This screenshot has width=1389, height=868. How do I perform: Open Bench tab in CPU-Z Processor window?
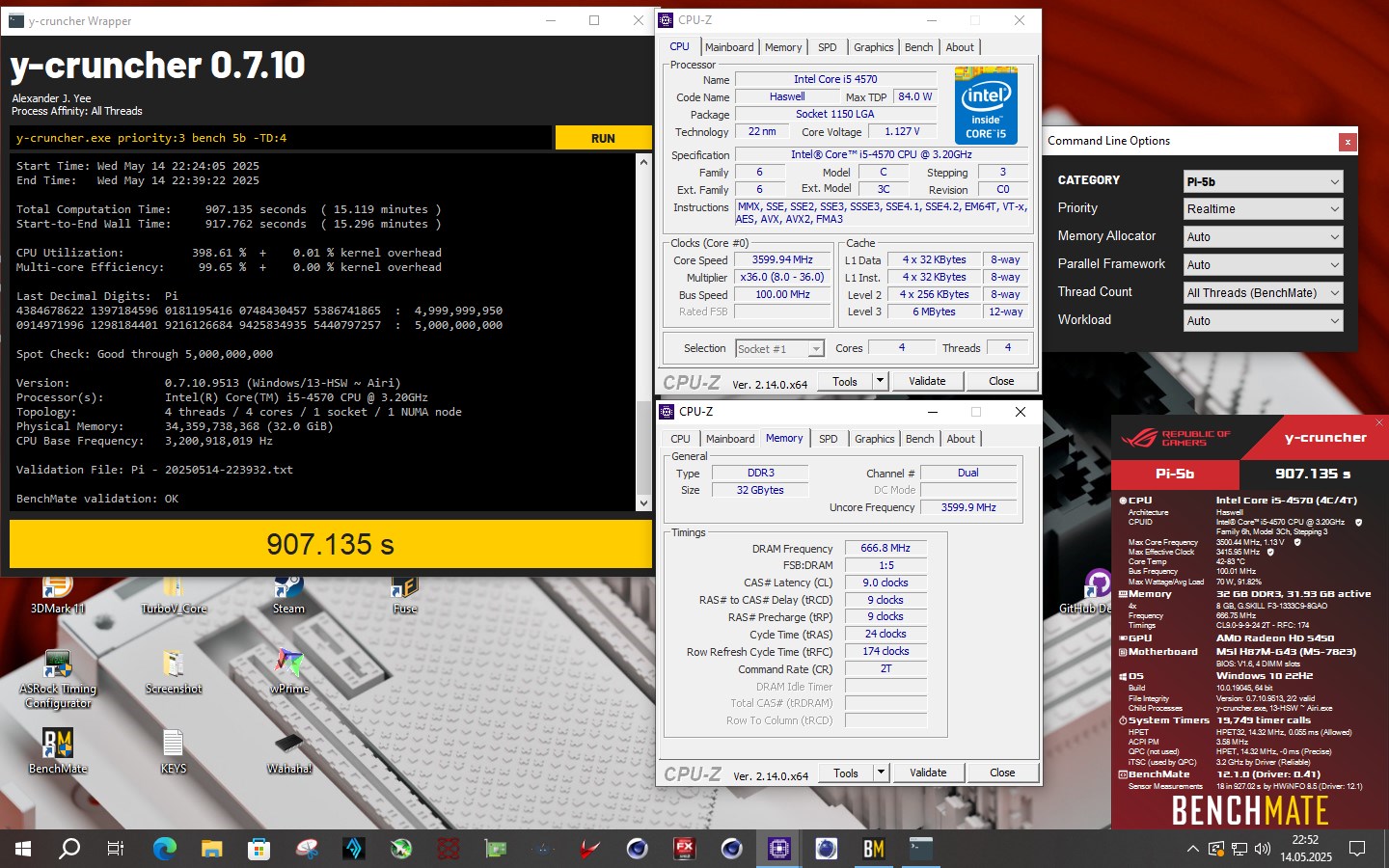[x=919, y=47]
